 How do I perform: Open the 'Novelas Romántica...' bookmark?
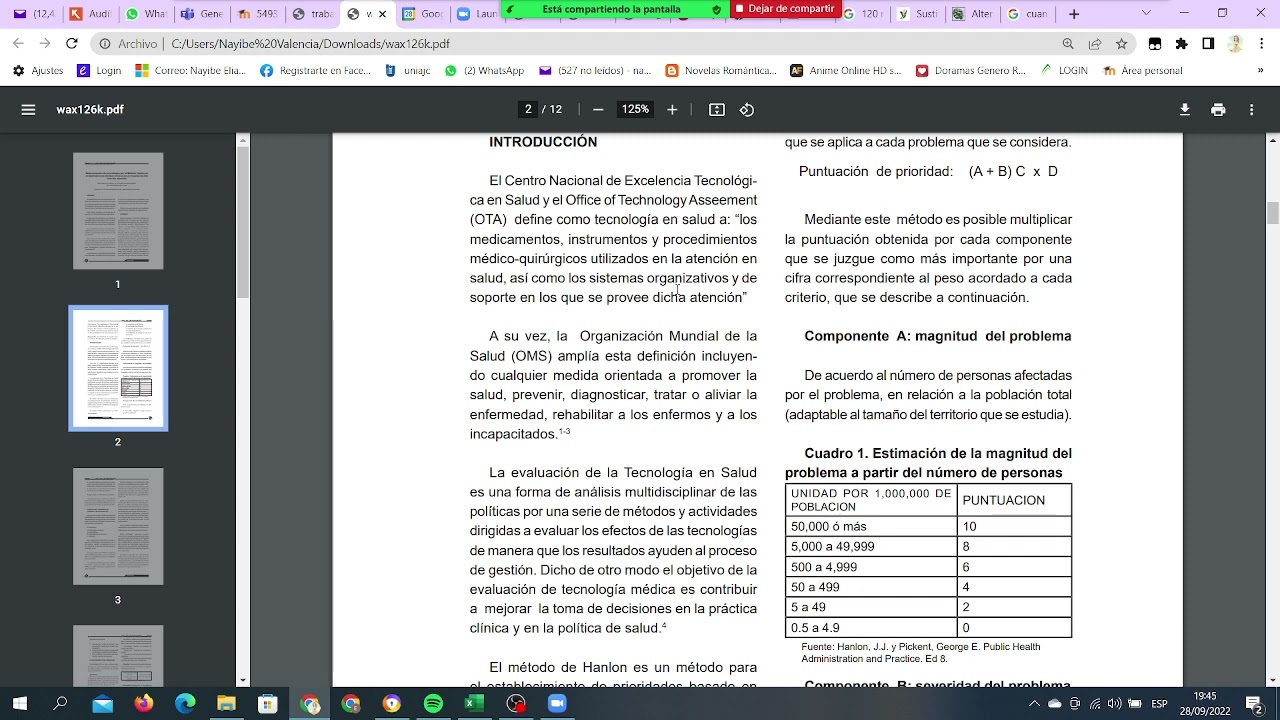point(721,71)
